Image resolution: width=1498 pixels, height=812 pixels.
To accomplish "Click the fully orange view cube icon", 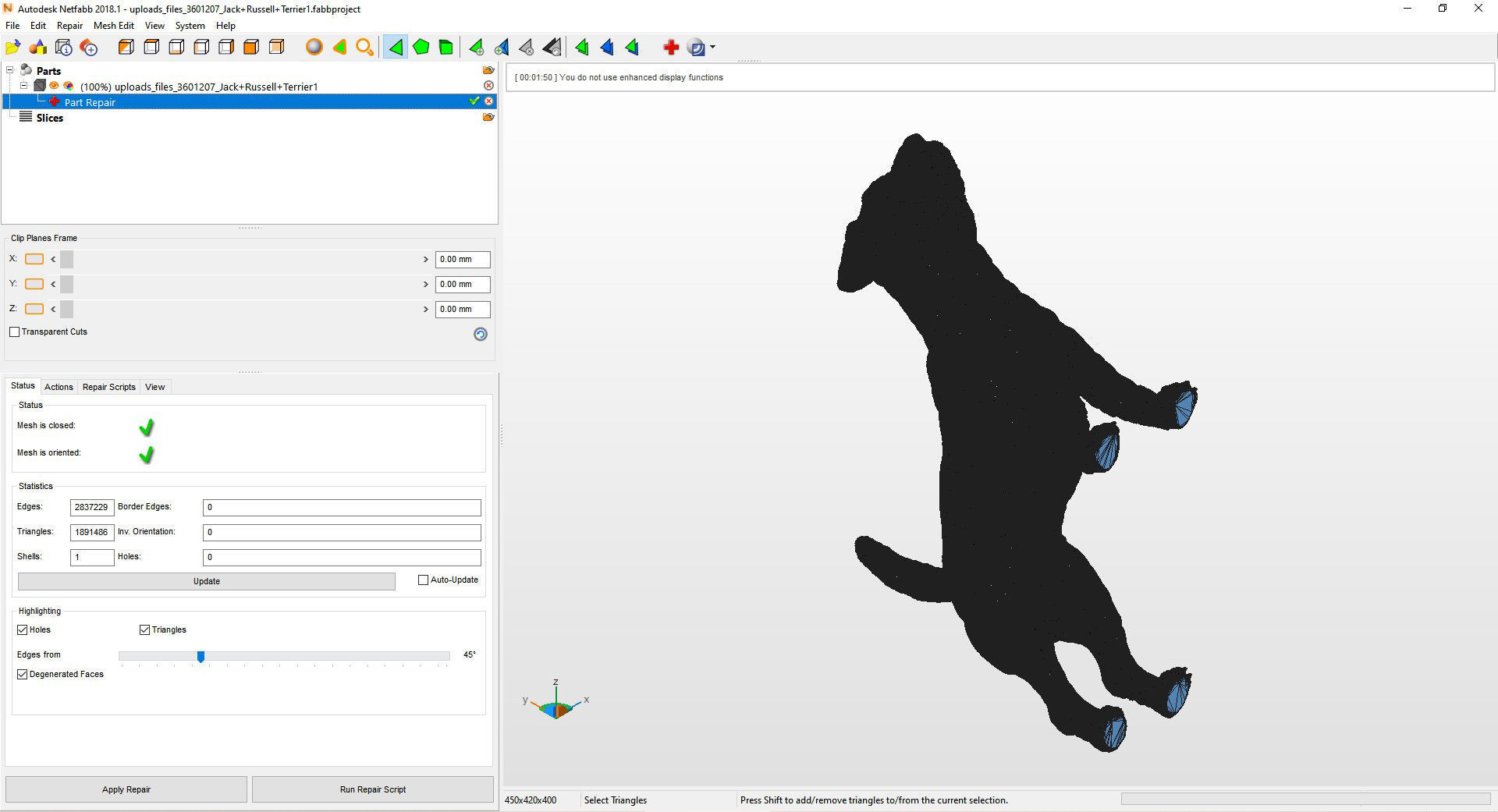I will 251,48.
